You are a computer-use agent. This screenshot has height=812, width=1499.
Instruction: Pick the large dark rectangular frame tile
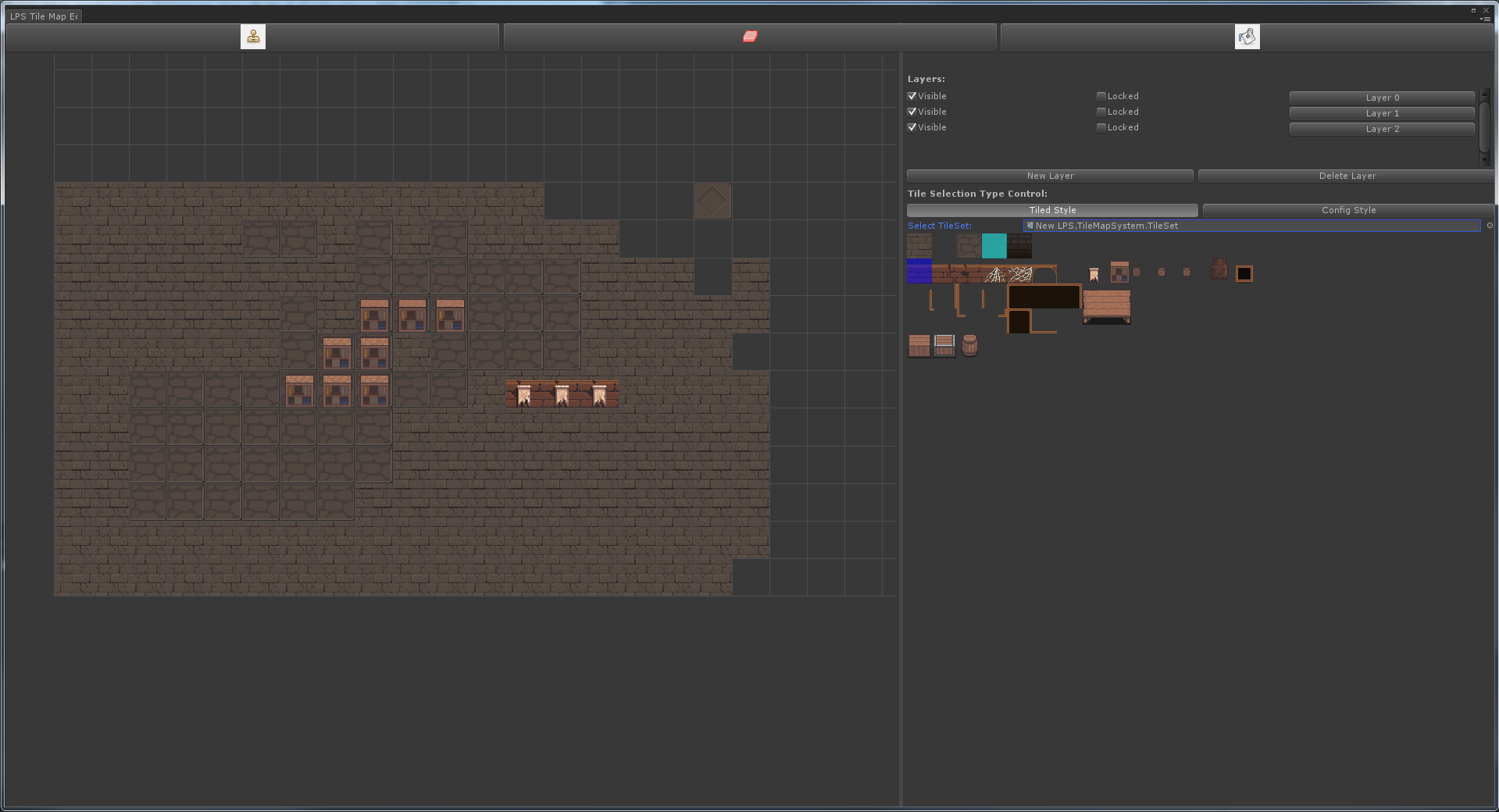1044,297
